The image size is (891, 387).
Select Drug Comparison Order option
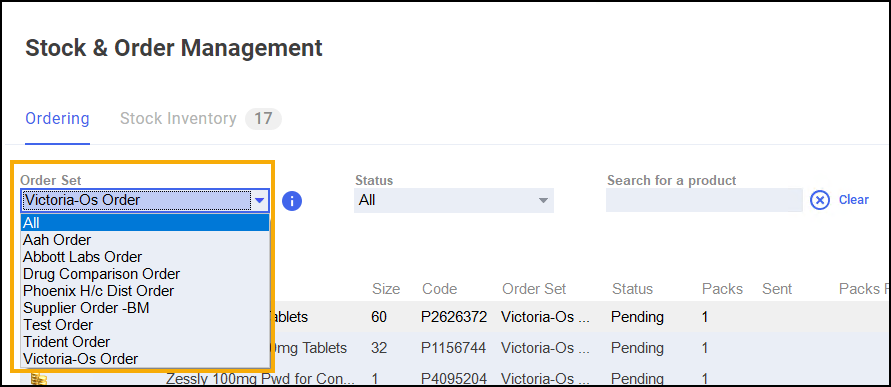[145, 274]
